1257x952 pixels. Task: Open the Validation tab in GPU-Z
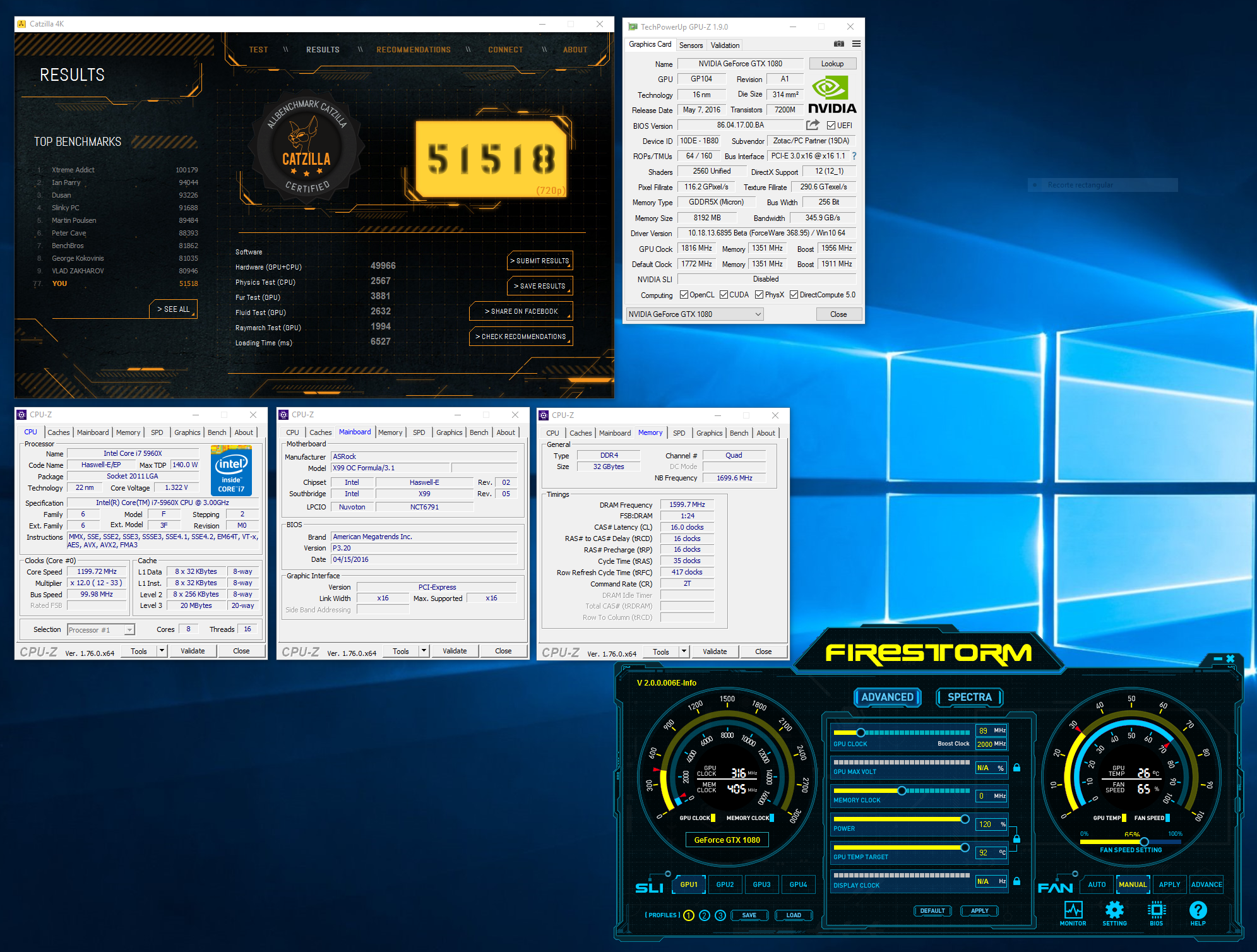click(x=725, y=45)
